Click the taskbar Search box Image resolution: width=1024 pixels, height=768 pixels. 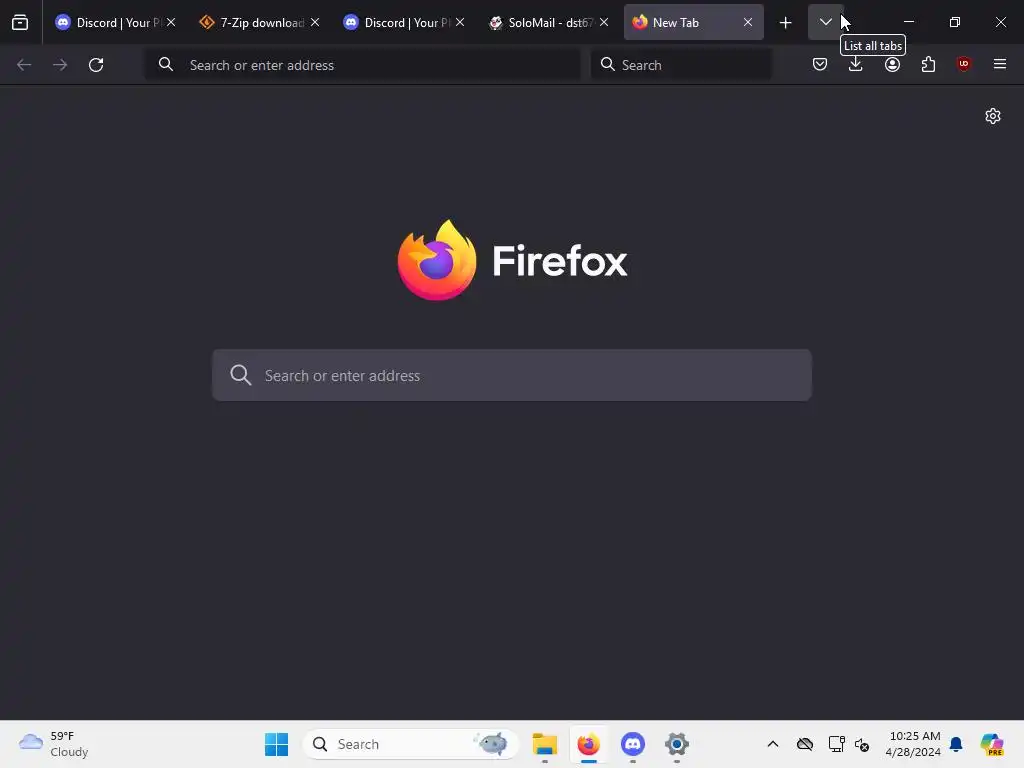411,744
